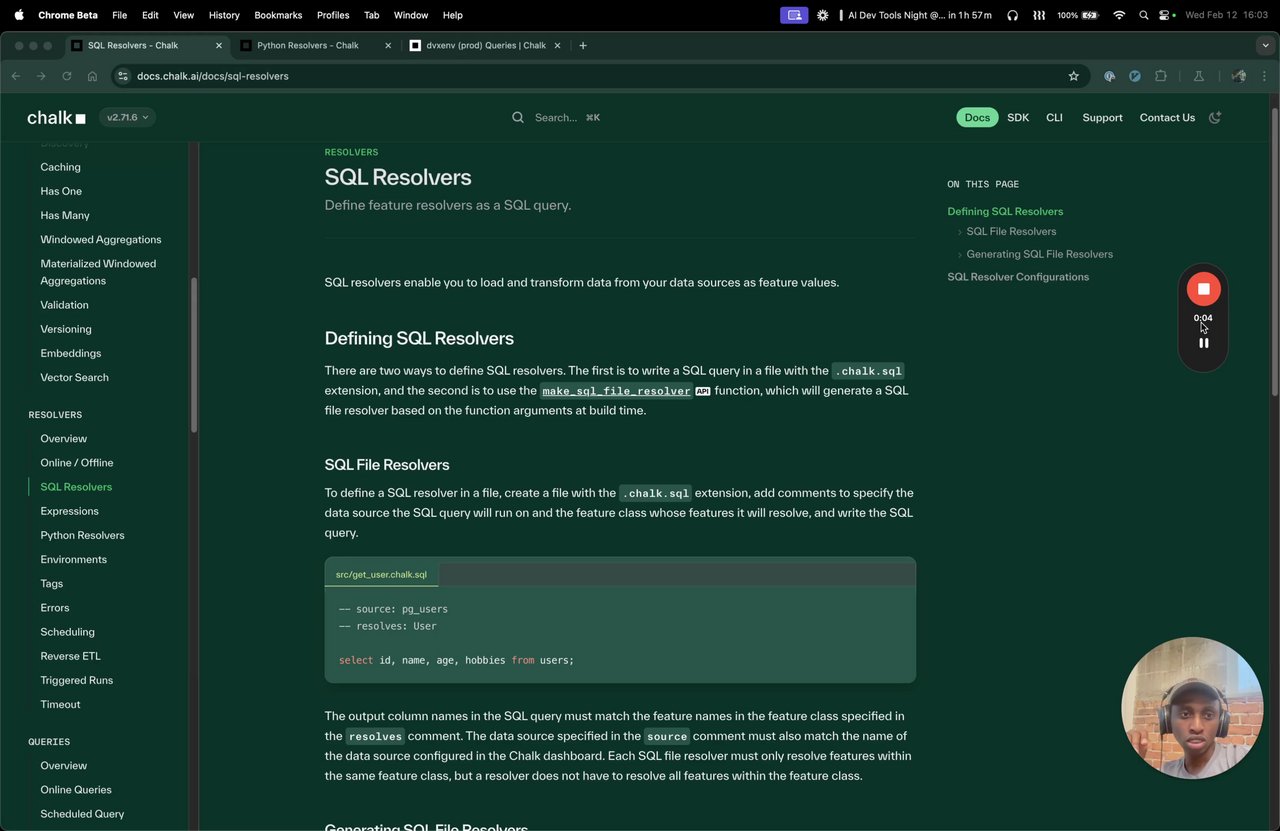Open the tab search dropdown chevron

coord(1266,45)
